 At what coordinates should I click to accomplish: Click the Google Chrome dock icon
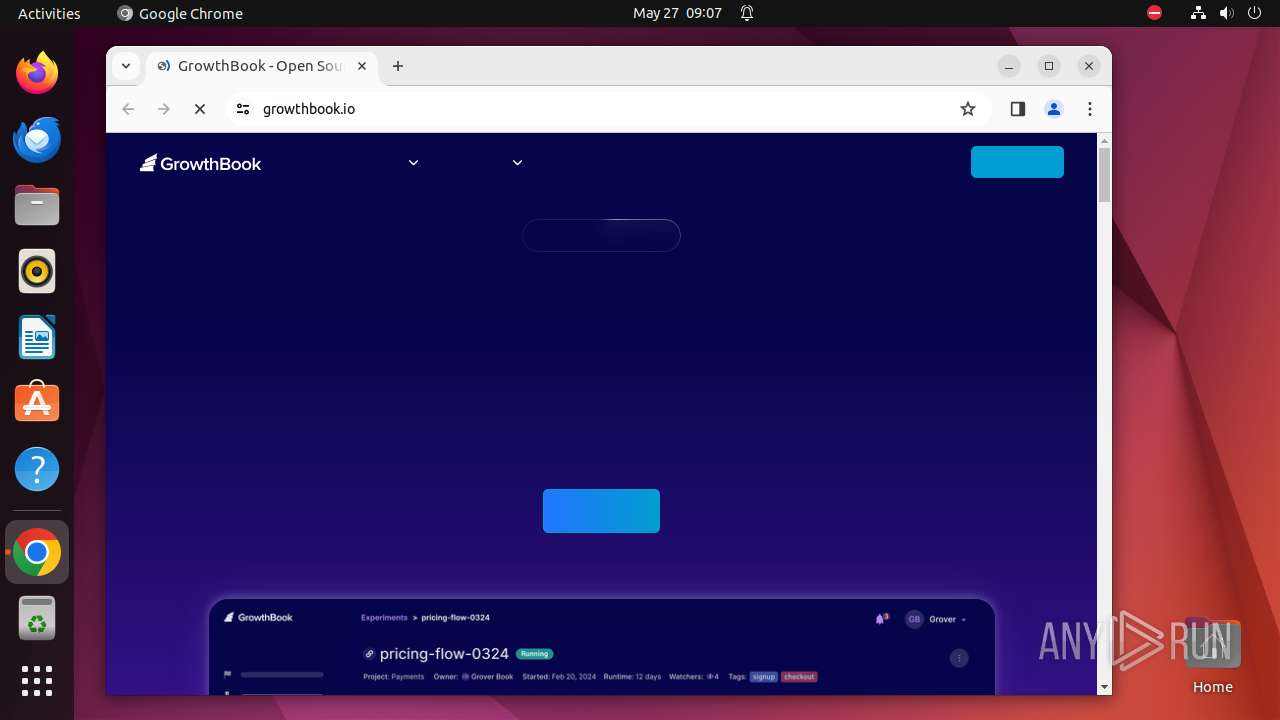[37, 552]
